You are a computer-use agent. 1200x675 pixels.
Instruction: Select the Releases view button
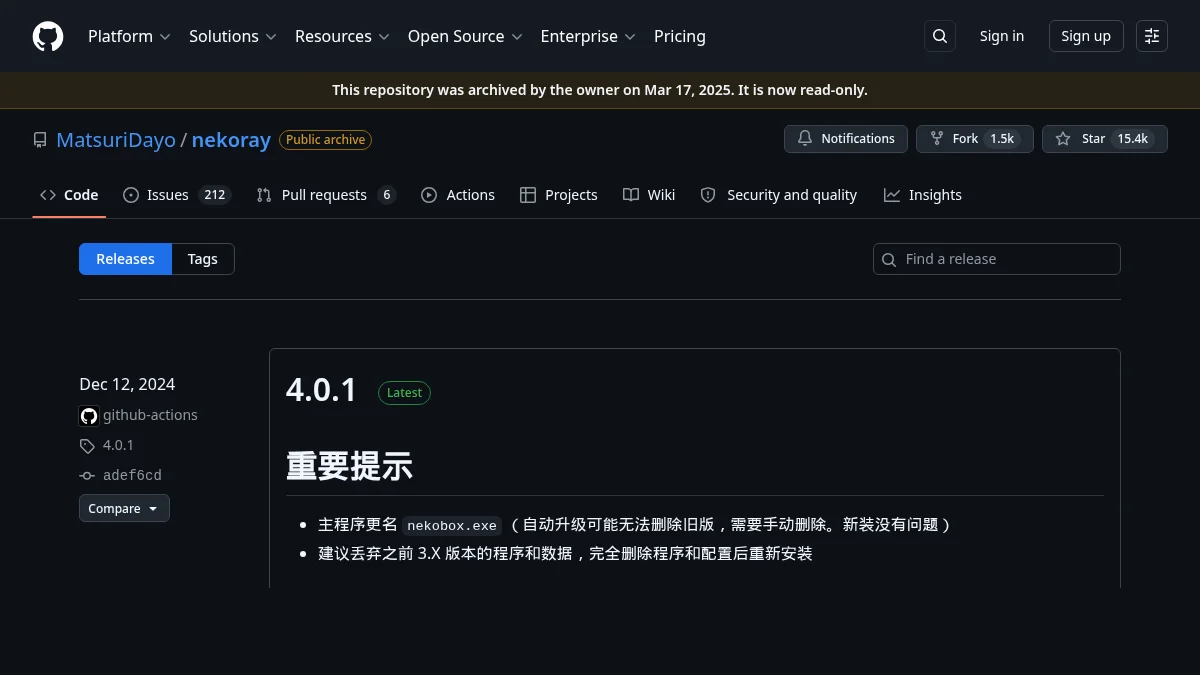point(125,259)
